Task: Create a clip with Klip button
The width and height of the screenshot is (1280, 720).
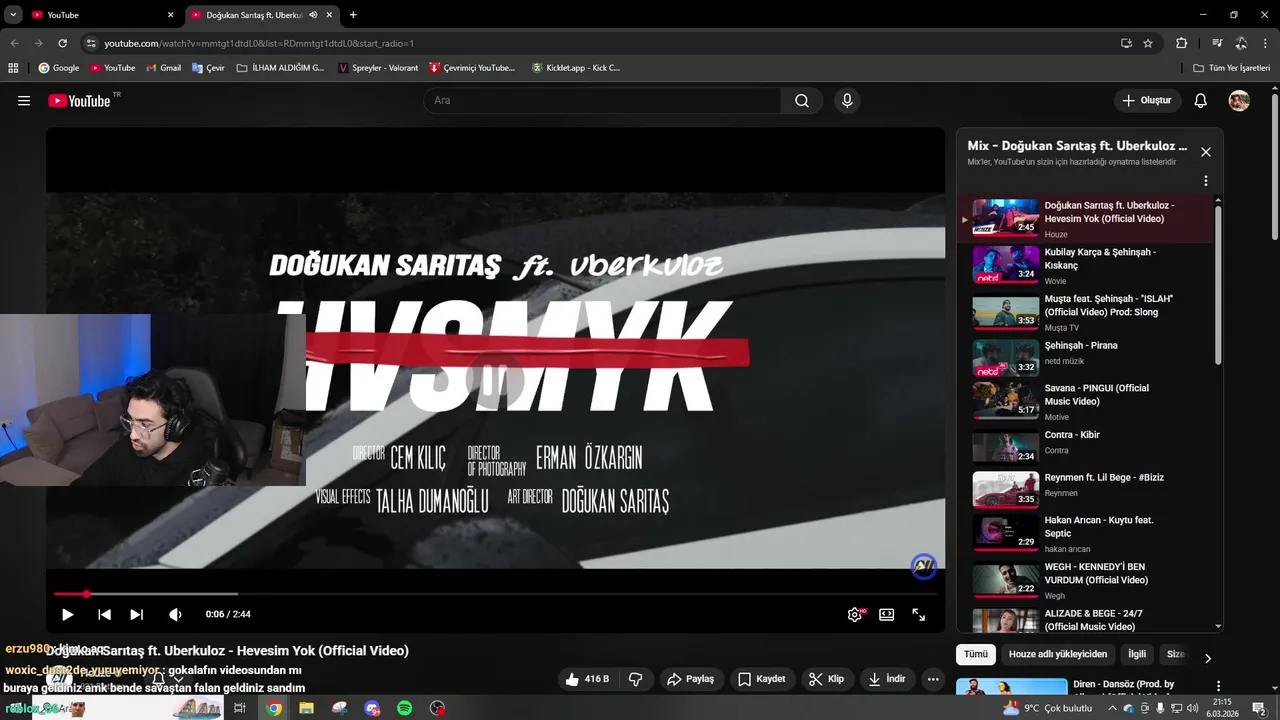Action: click(826, 679)
